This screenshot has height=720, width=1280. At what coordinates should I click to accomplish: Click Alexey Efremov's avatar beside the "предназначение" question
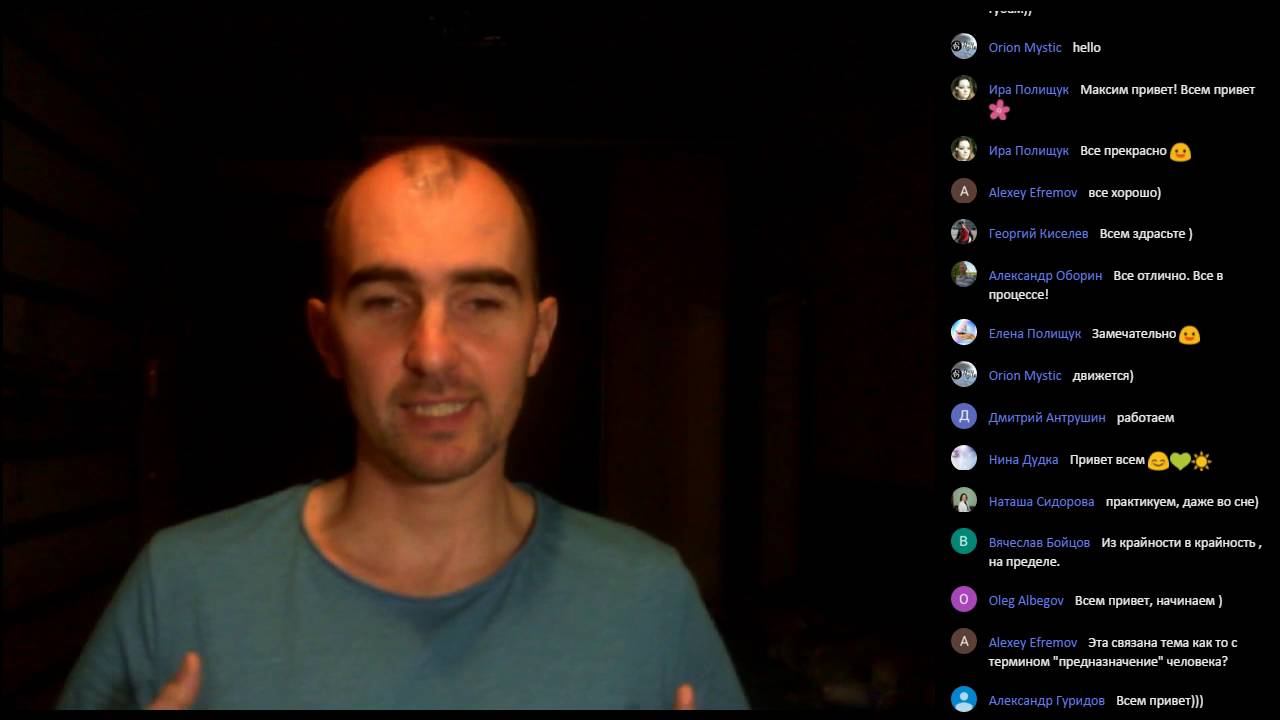point(963,641)
